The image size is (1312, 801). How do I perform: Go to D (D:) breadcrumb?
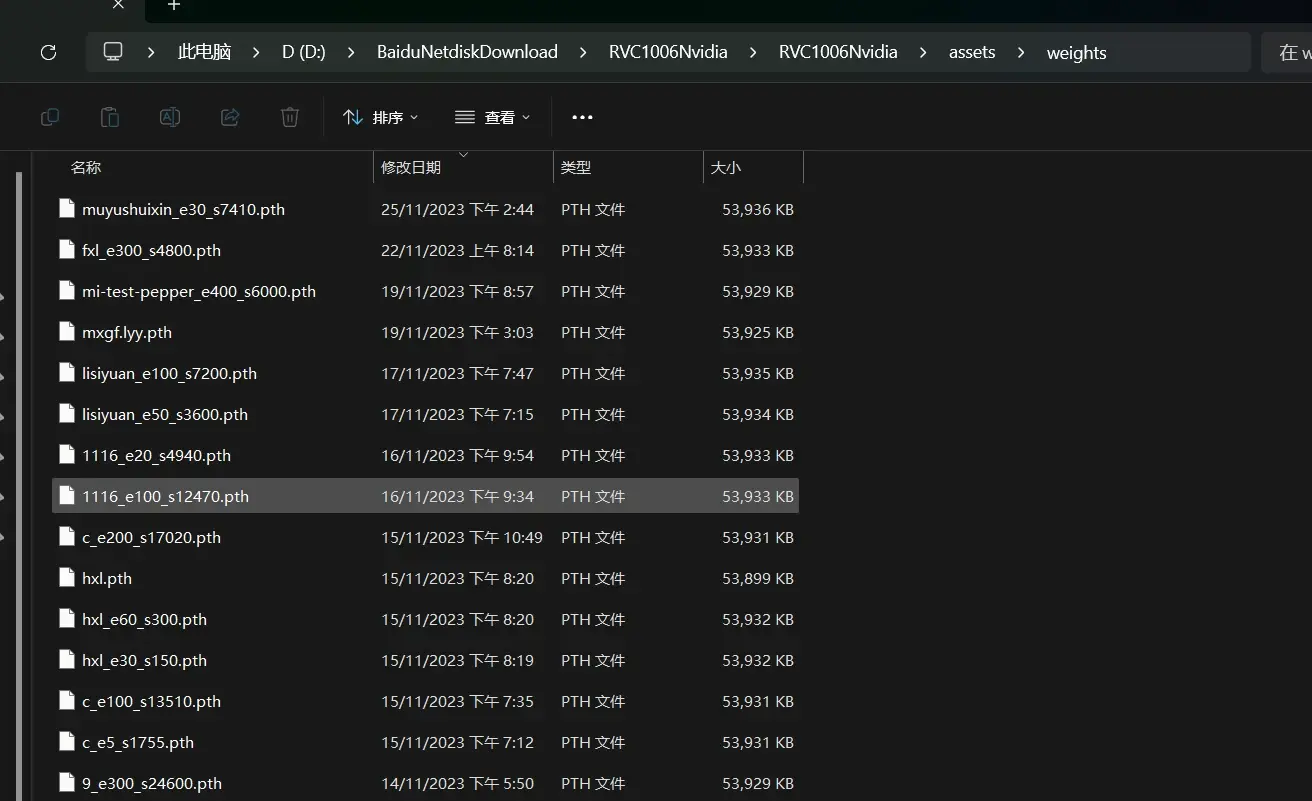(x=304, y=52)
